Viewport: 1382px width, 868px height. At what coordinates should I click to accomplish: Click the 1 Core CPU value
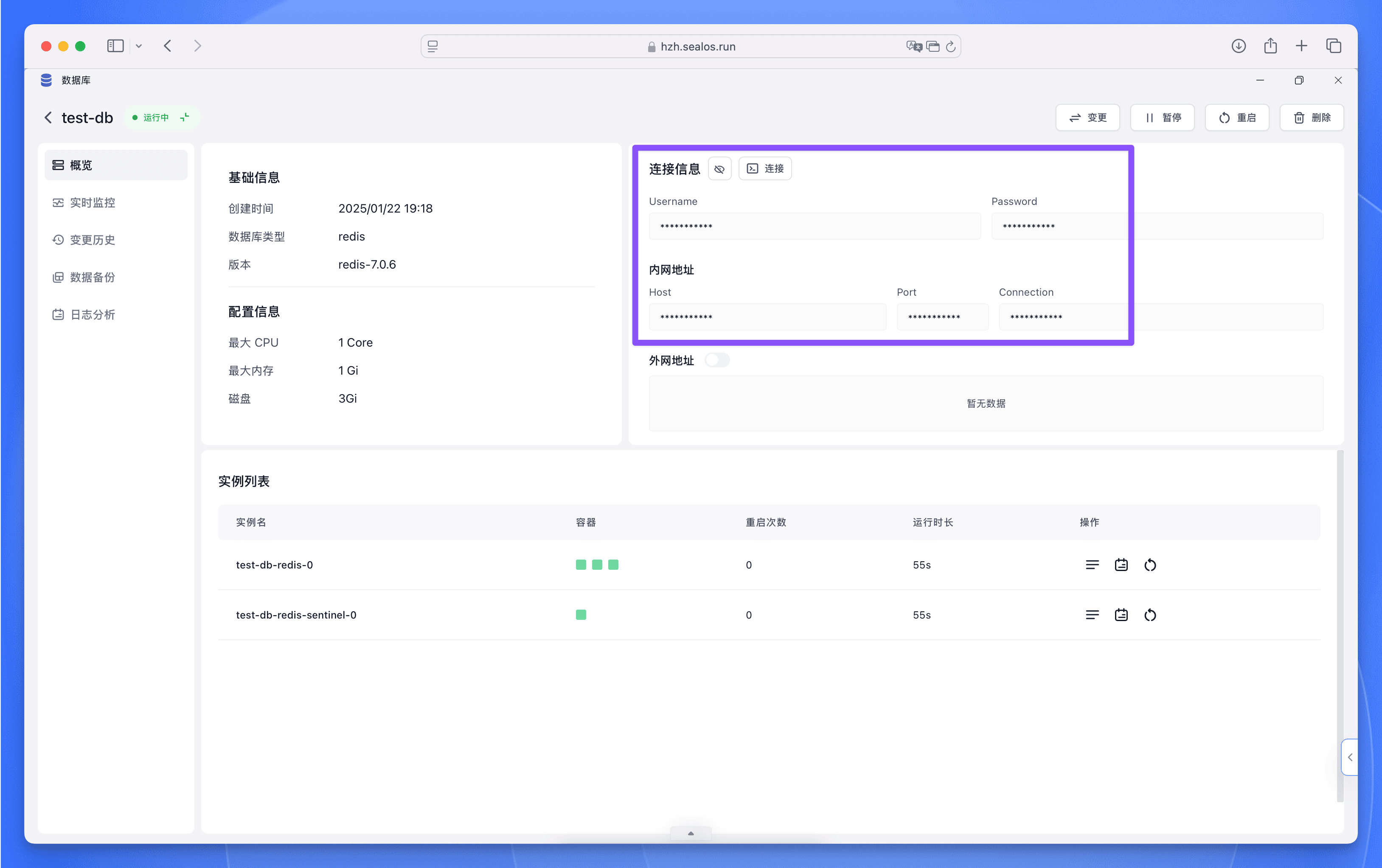point(355,342)
